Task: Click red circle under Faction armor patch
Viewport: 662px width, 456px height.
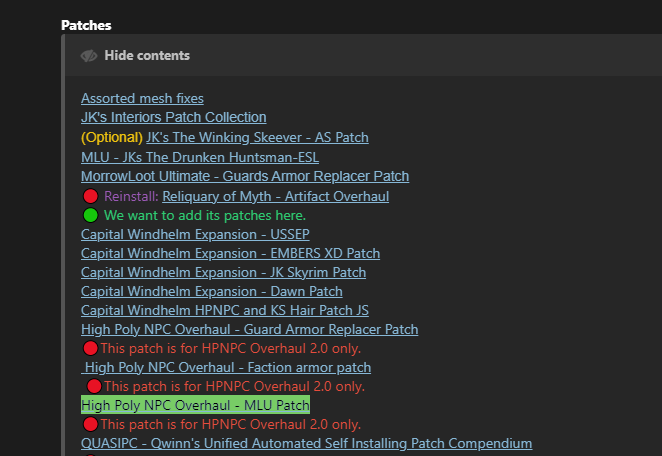Action: [94, 386]
